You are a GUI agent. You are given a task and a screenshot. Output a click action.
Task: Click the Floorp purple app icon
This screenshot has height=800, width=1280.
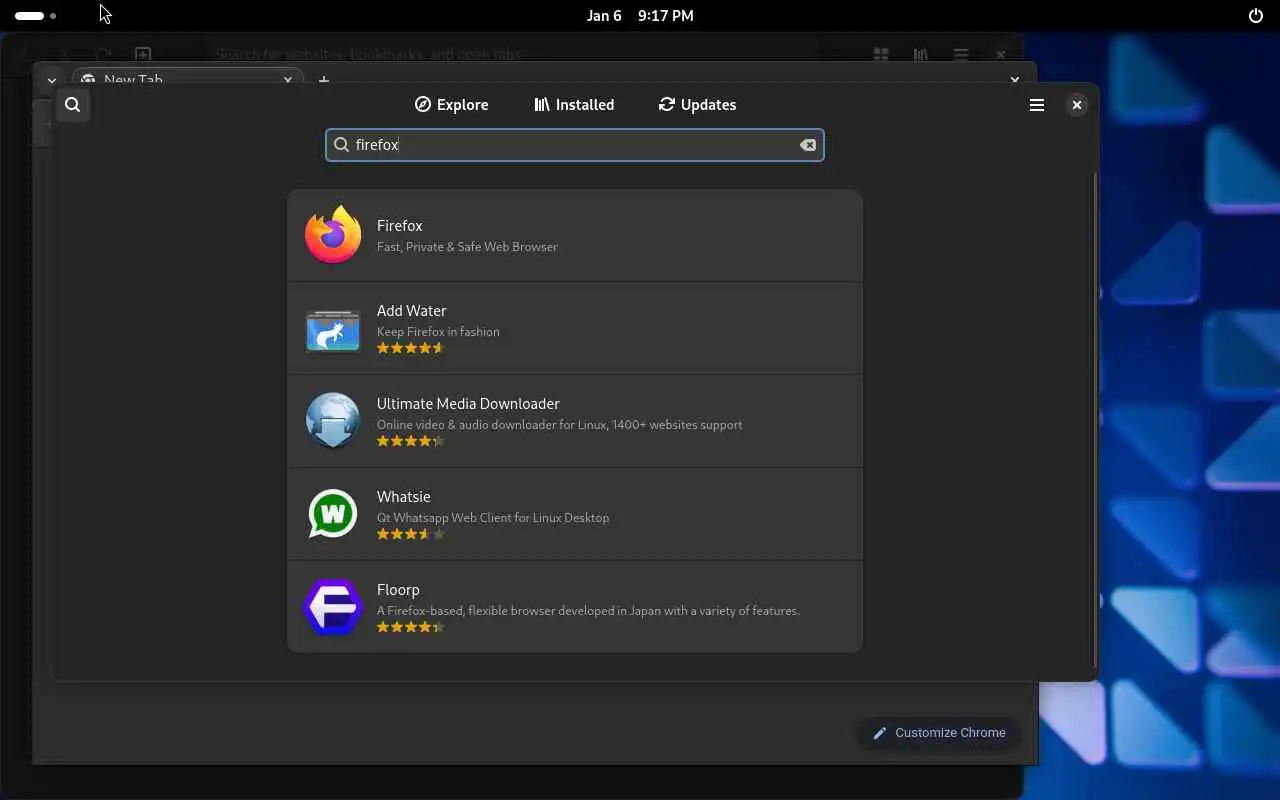coord(333,607)
